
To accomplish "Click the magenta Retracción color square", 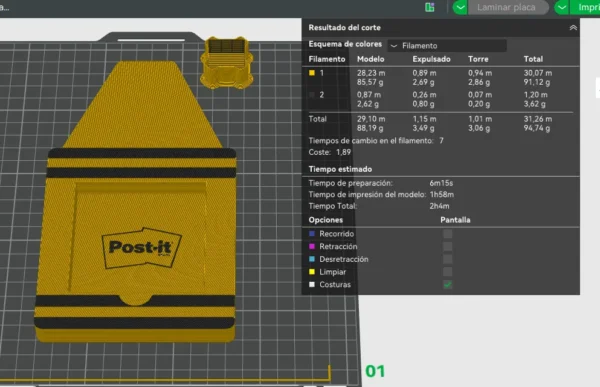I will (x=312, y=246).
